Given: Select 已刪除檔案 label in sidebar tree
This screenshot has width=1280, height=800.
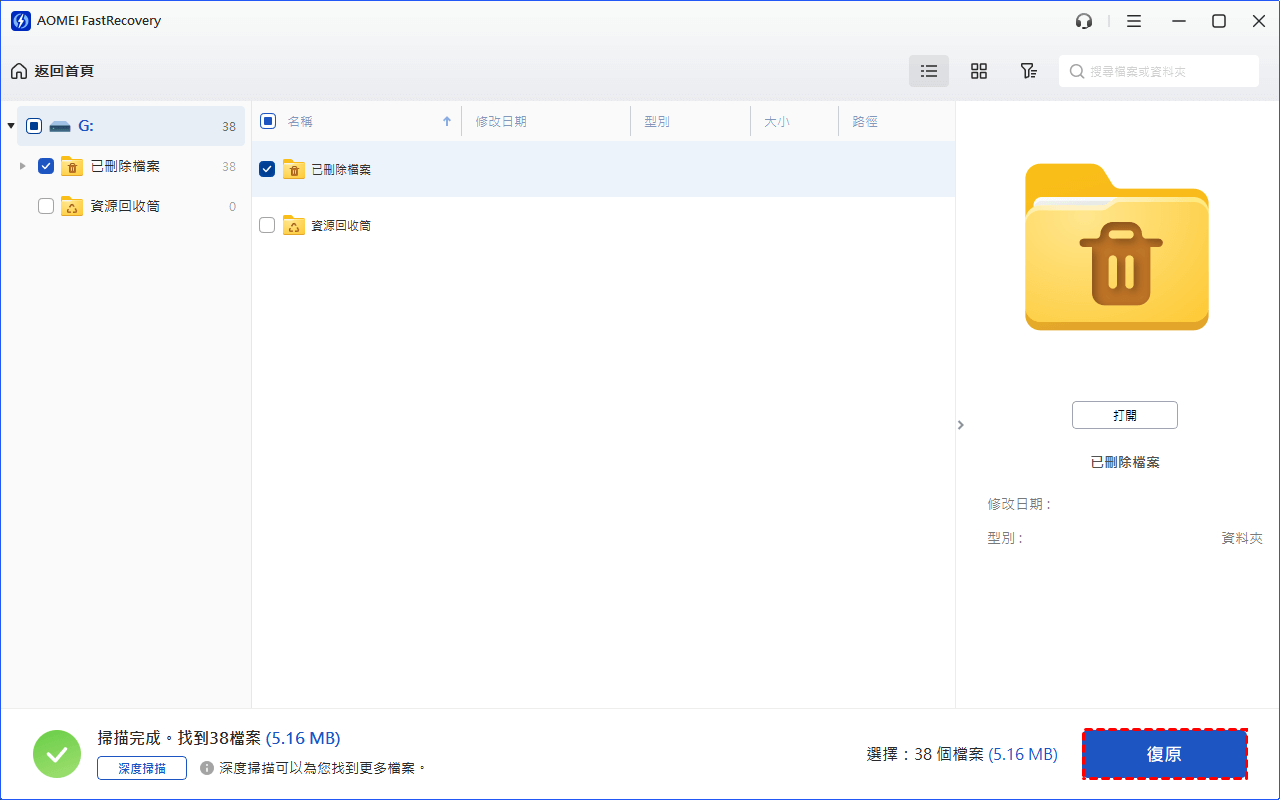Looking at the screenshot, I should pyautogui.click(x=125, y=166).
